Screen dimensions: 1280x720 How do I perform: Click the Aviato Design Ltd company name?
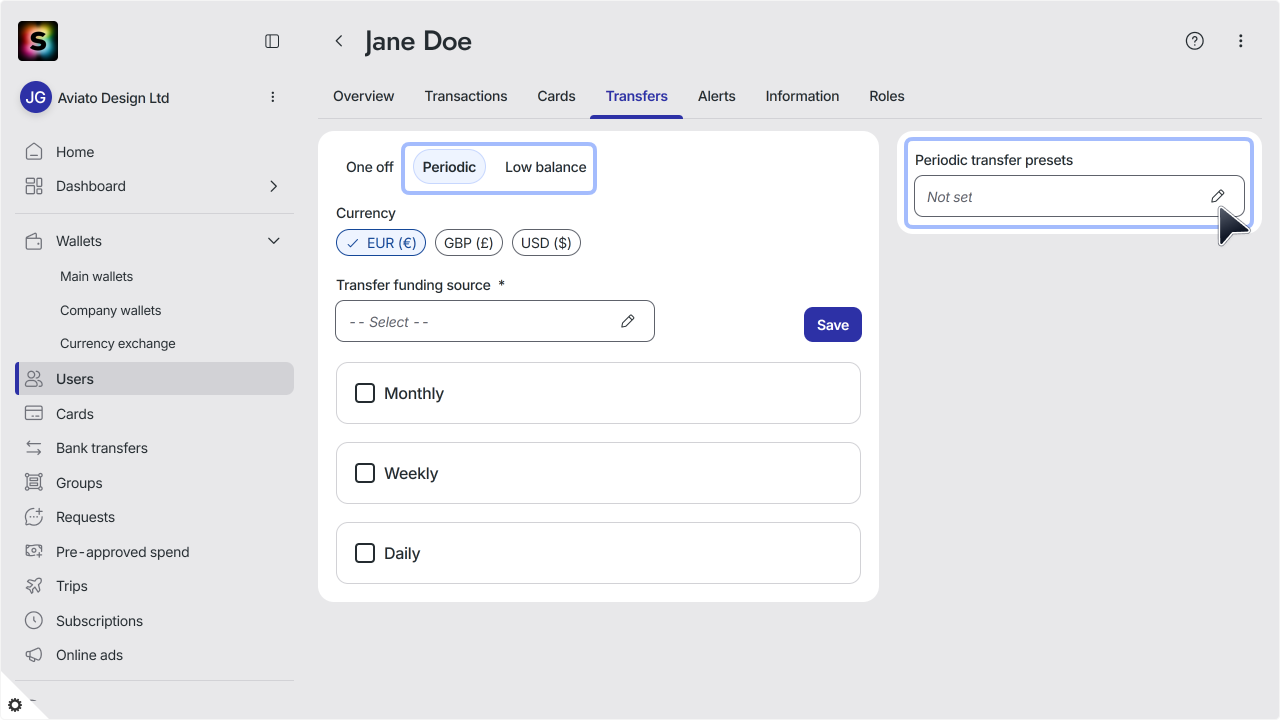114,98
